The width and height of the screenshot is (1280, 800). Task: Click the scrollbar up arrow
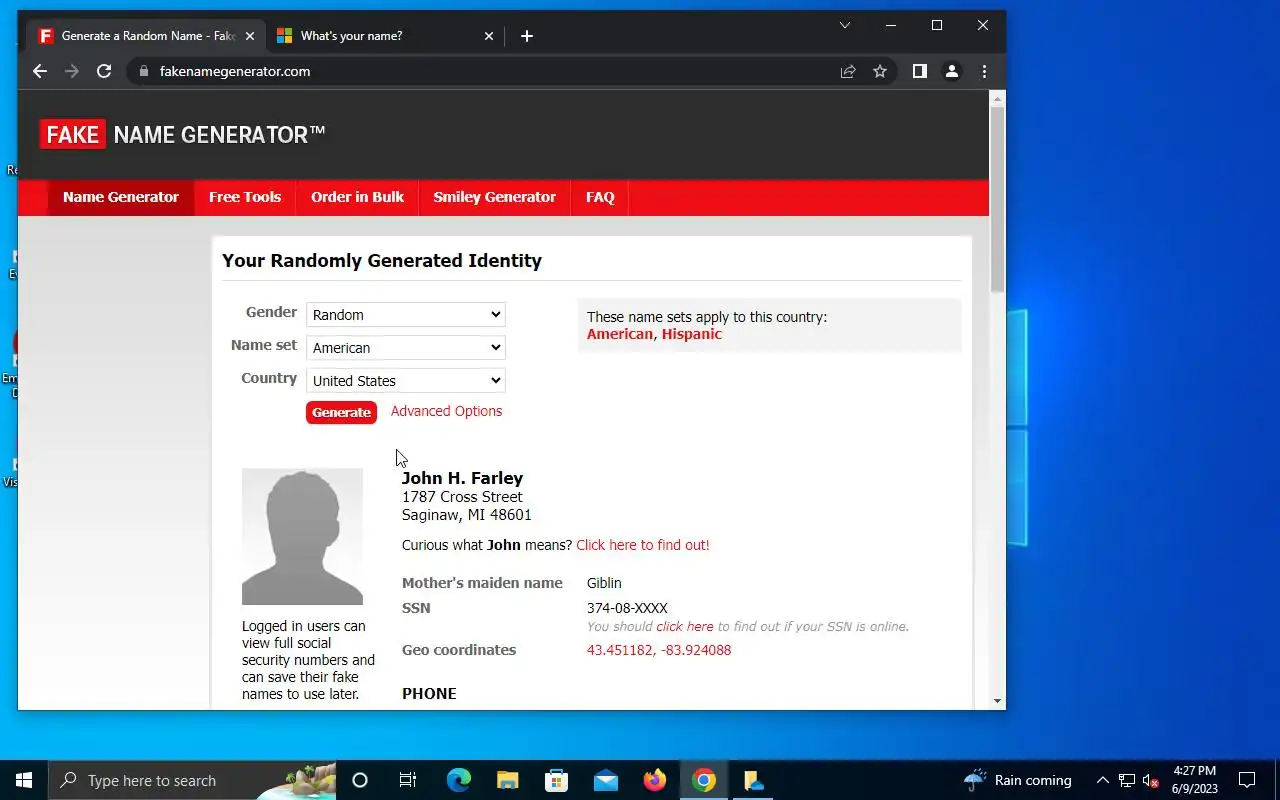point(997,98)
